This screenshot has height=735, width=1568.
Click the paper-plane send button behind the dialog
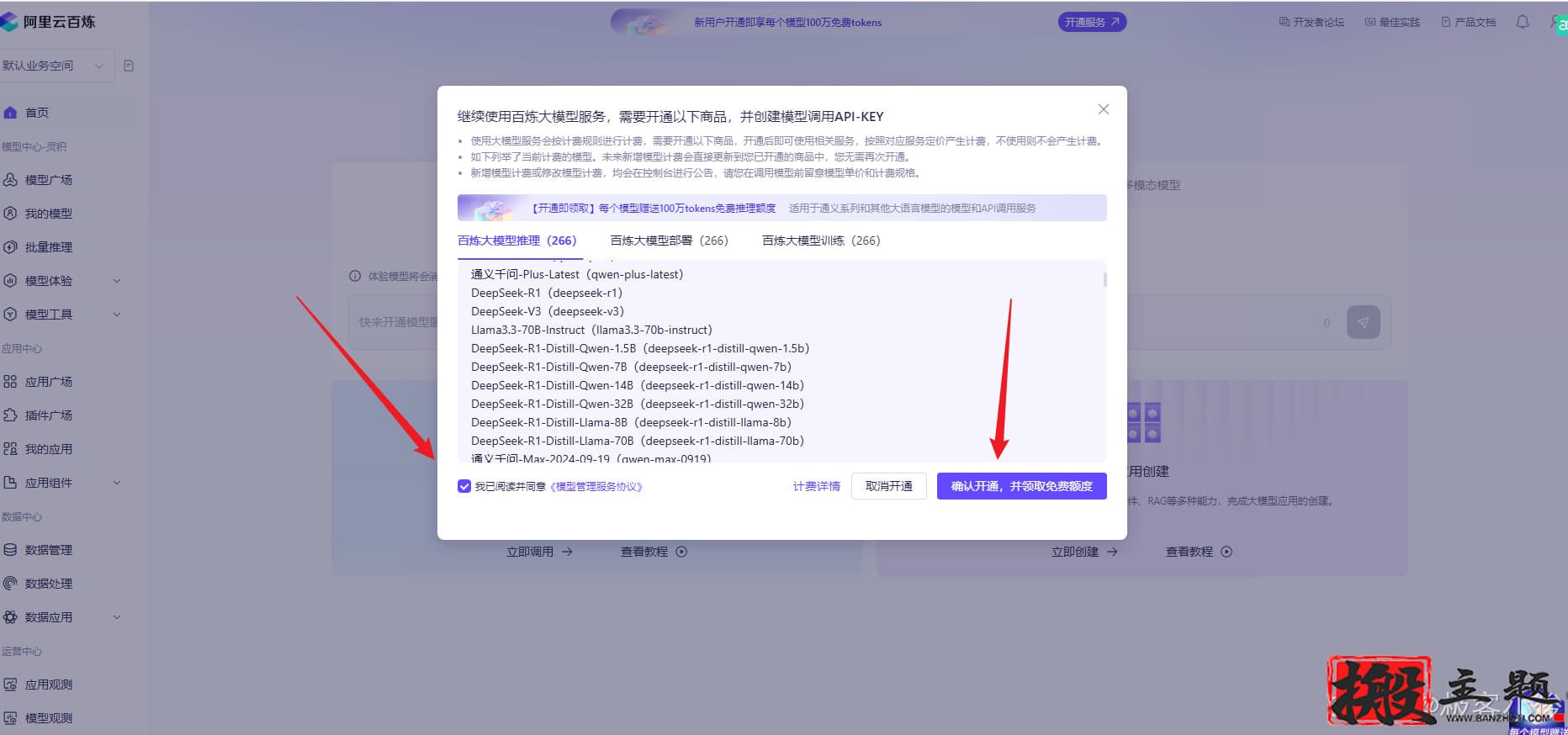point(1363,322)
